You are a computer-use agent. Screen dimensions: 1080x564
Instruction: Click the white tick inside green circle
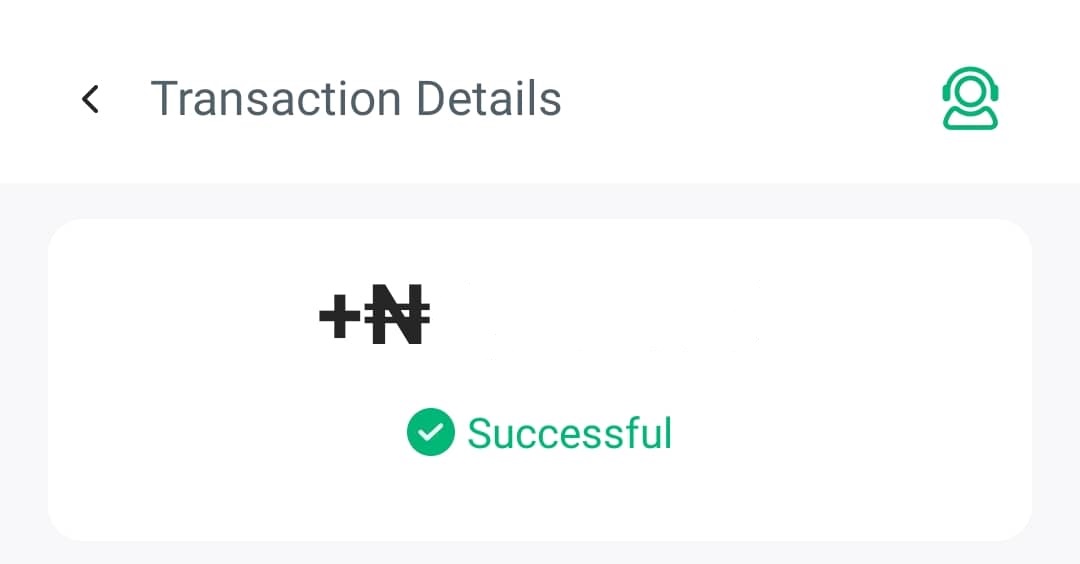click(430, 433)
